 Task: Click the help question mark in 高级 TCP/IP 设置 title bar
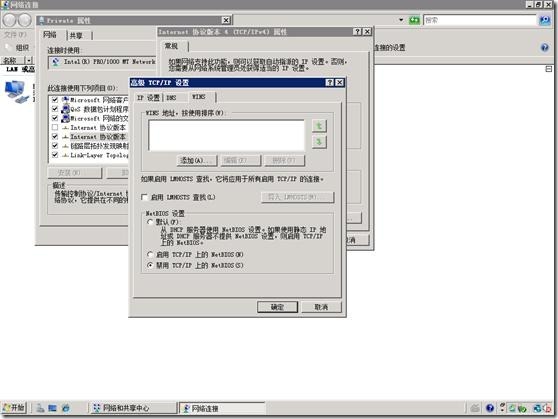click(330, 83)
